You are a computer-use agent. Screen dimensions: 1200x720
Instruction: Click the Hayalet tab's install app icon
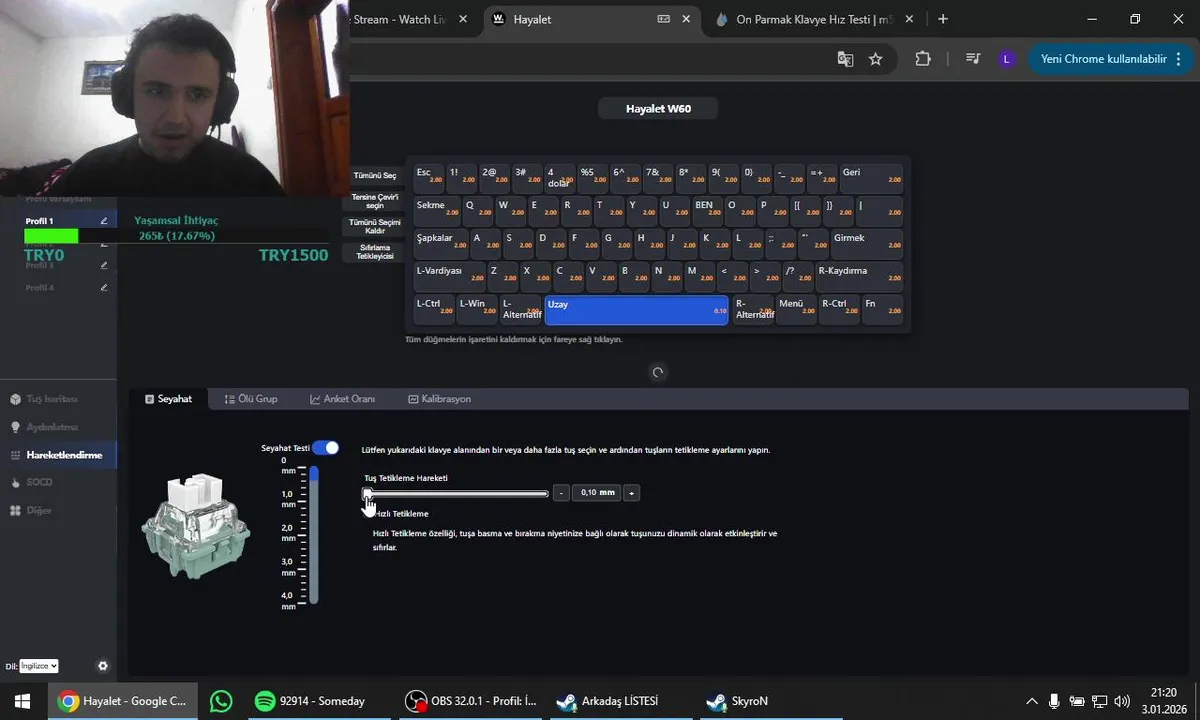(663, 19)
